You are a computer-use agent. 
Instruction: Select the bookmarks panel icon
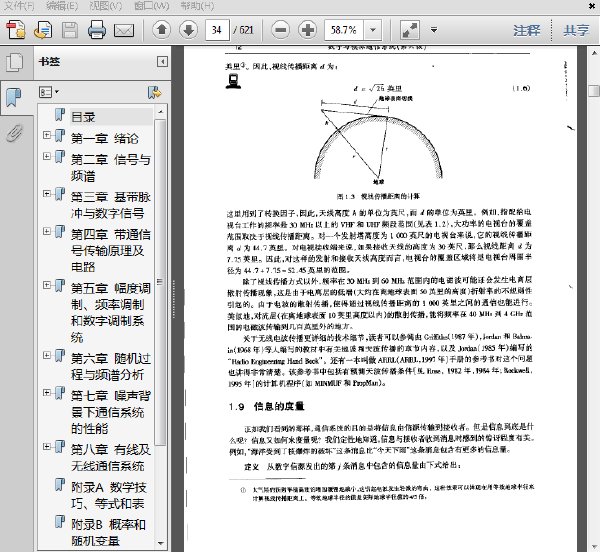click(14, 98)
